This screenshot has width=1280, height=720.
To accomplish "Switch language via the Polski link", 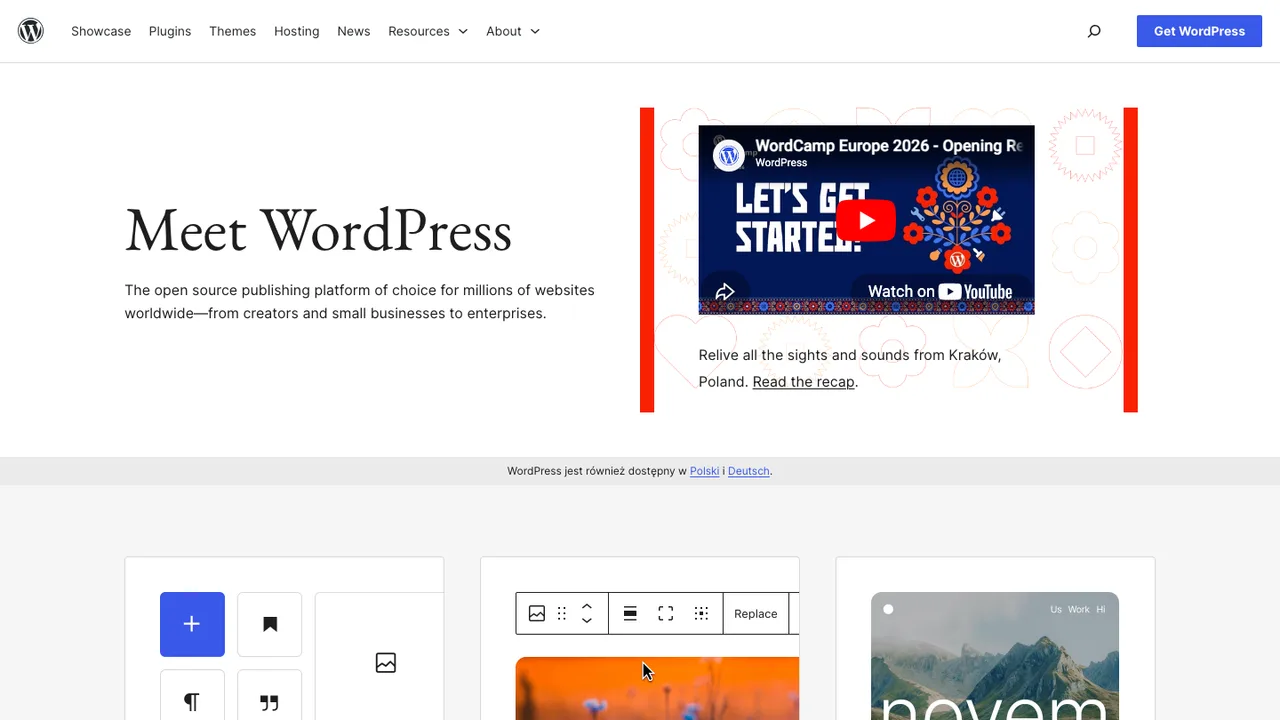I will (x=704, y=471).
